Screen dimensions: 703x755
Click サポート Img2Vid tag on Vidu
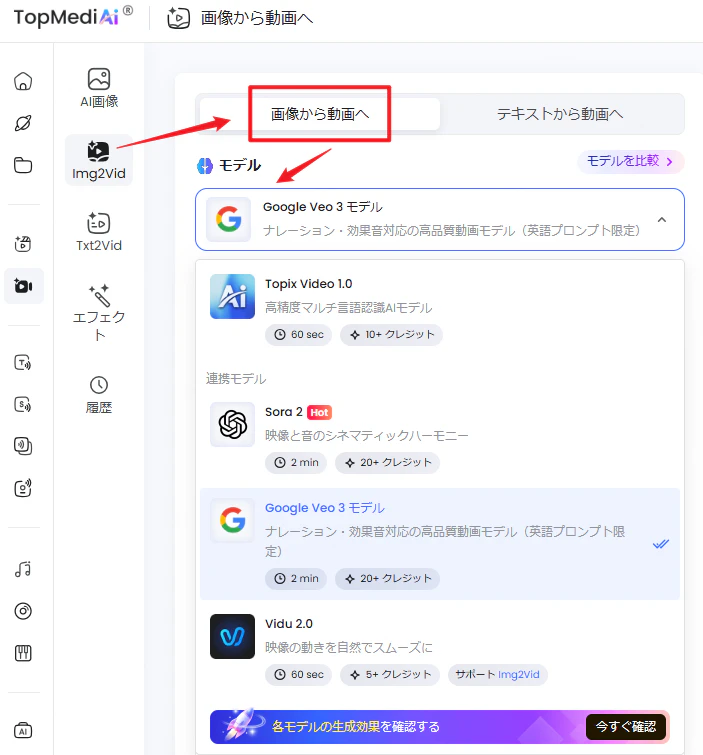497,674
